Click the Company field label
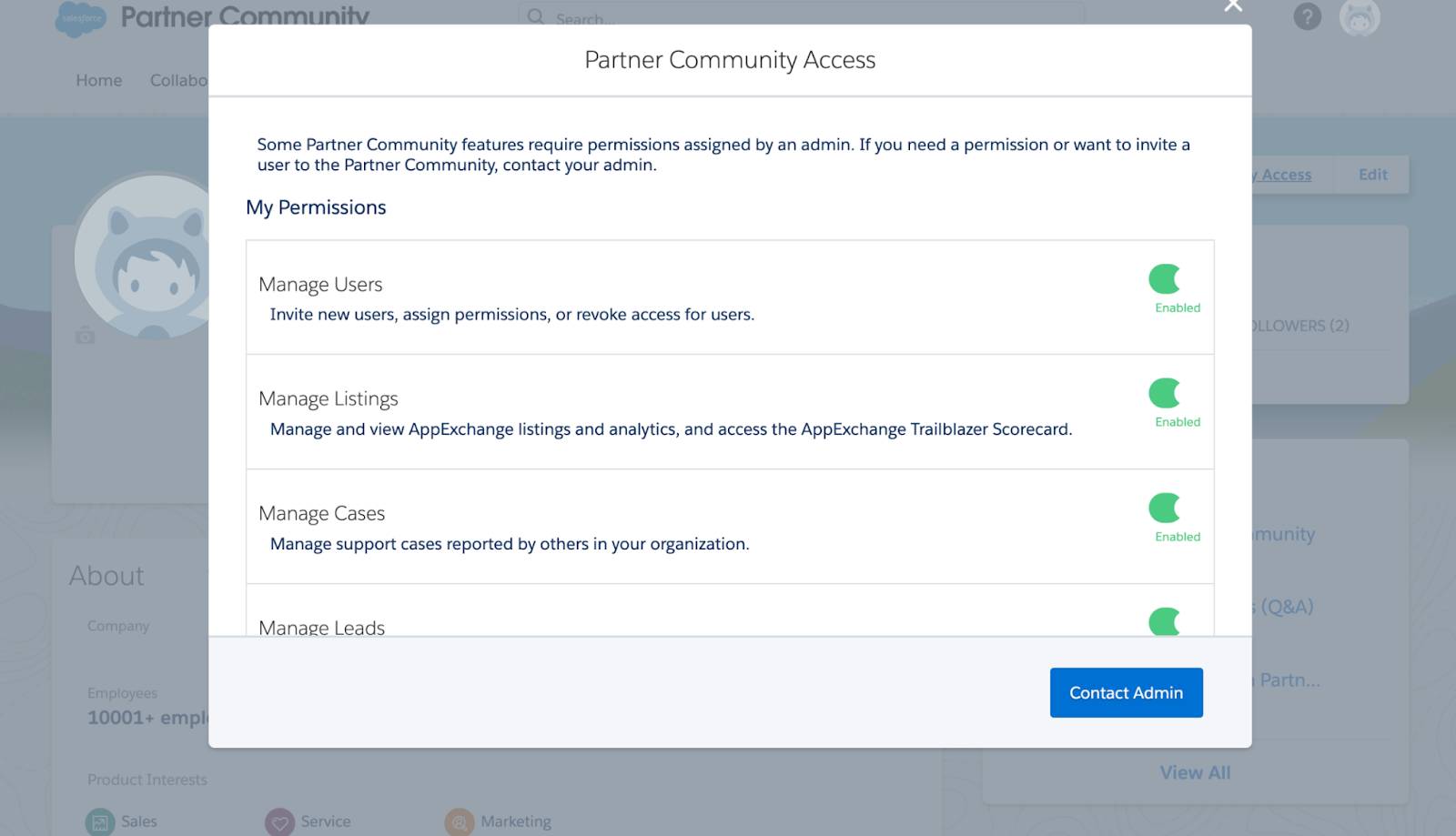1456x836 pixels. [x=118, y=626]
